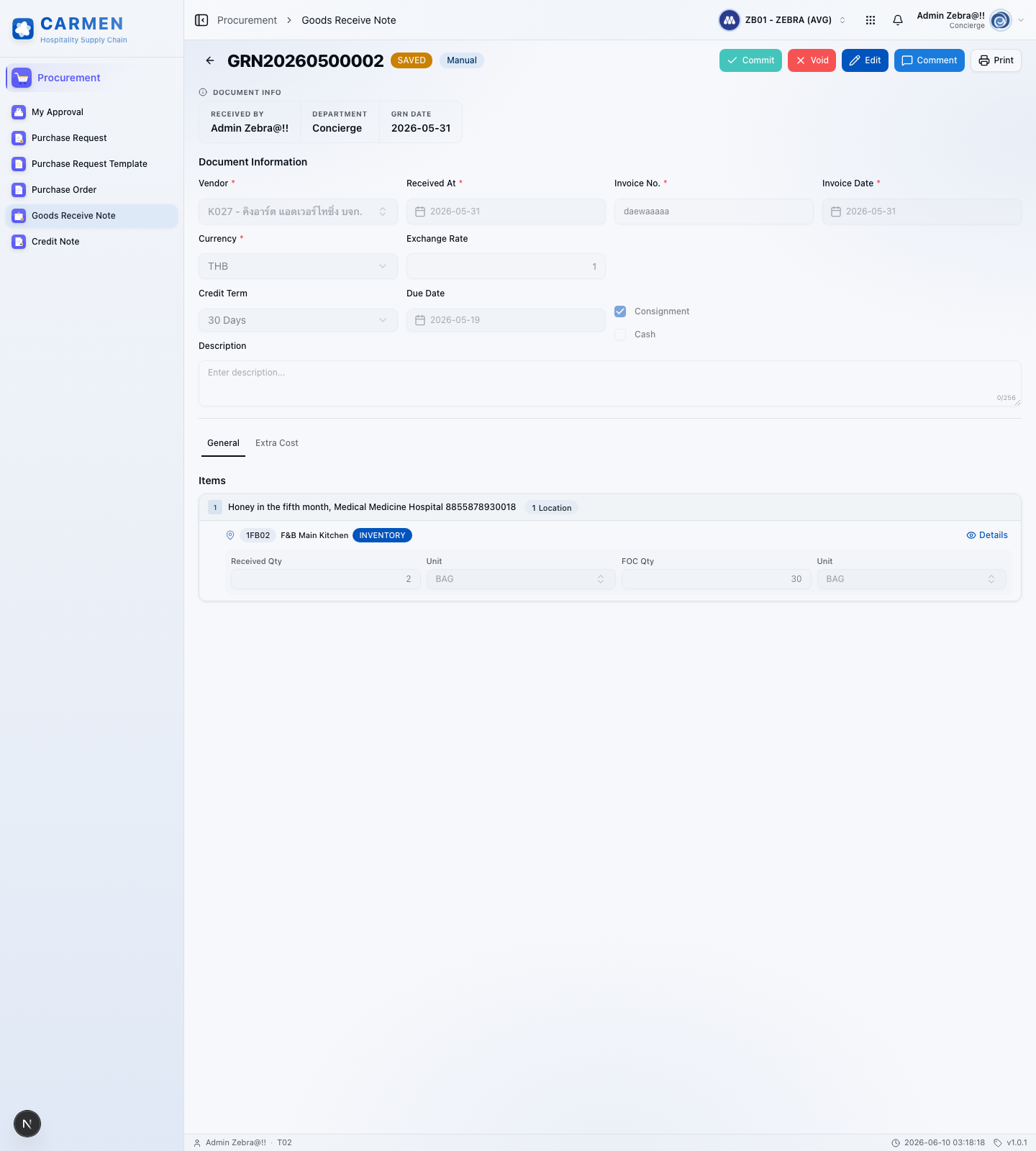Click the item row number 1 badge

pos(215,507)
